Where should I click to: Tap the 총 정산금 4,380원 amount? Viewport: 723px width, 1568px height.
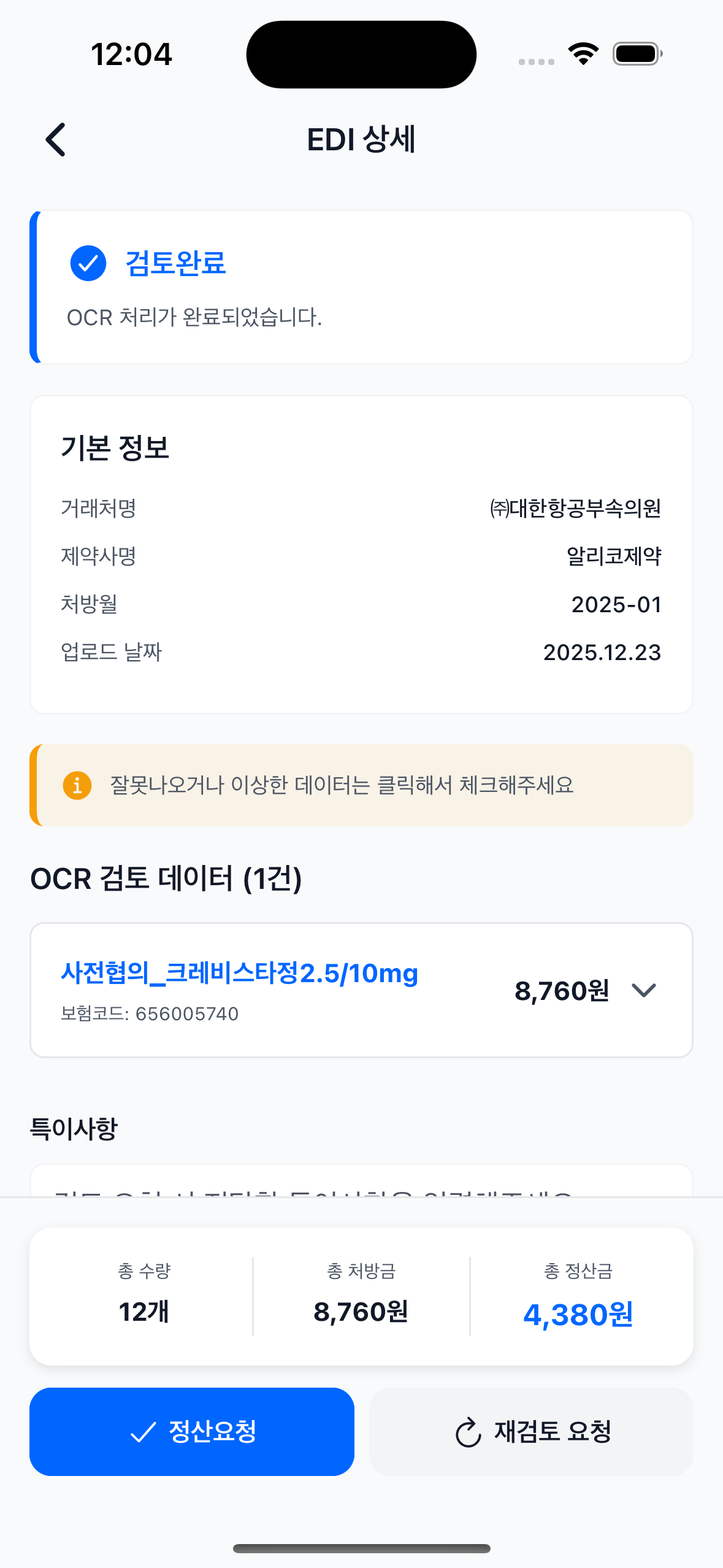[578, 1315]
